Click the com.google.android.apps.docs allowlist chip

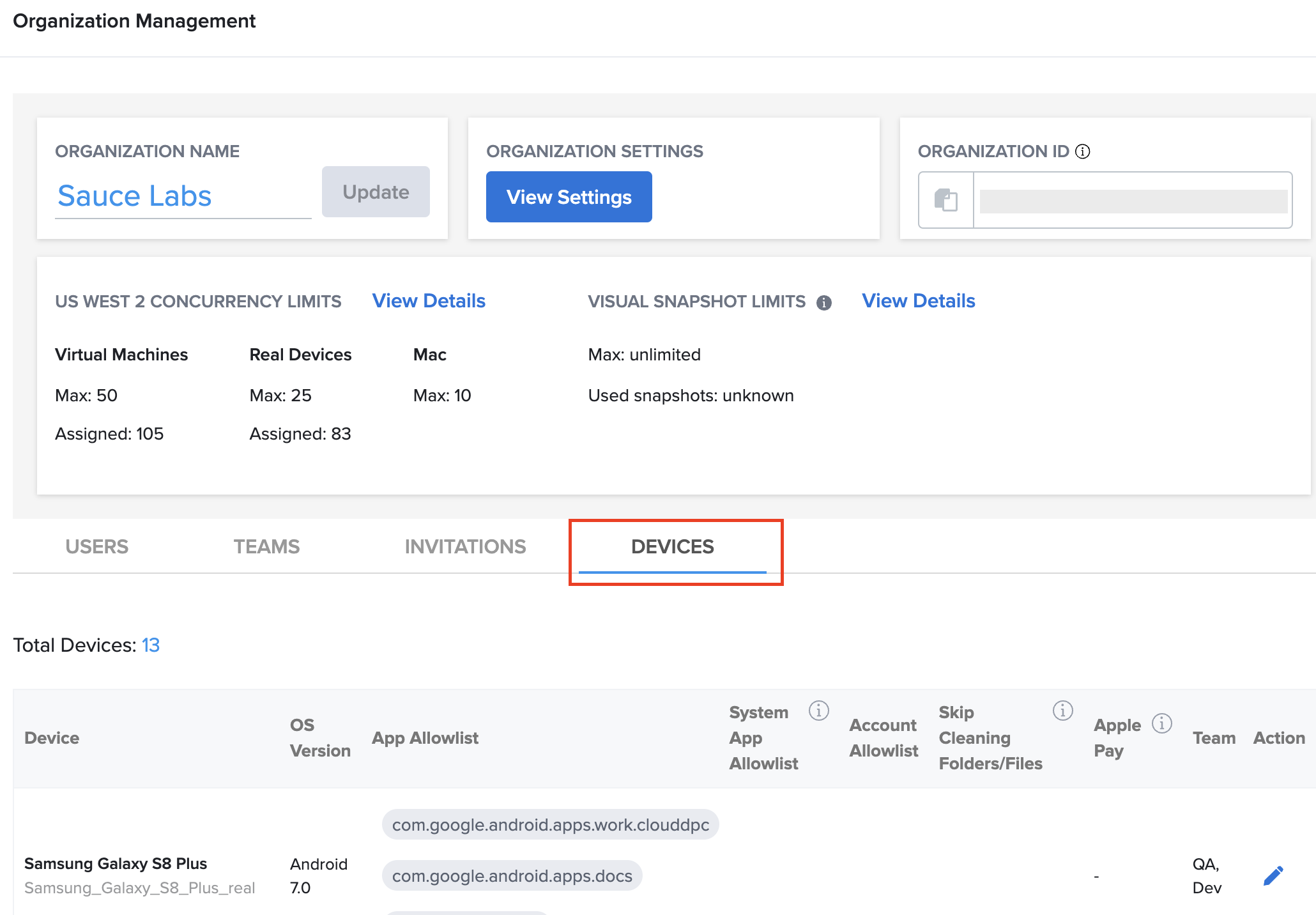[512, 876]
